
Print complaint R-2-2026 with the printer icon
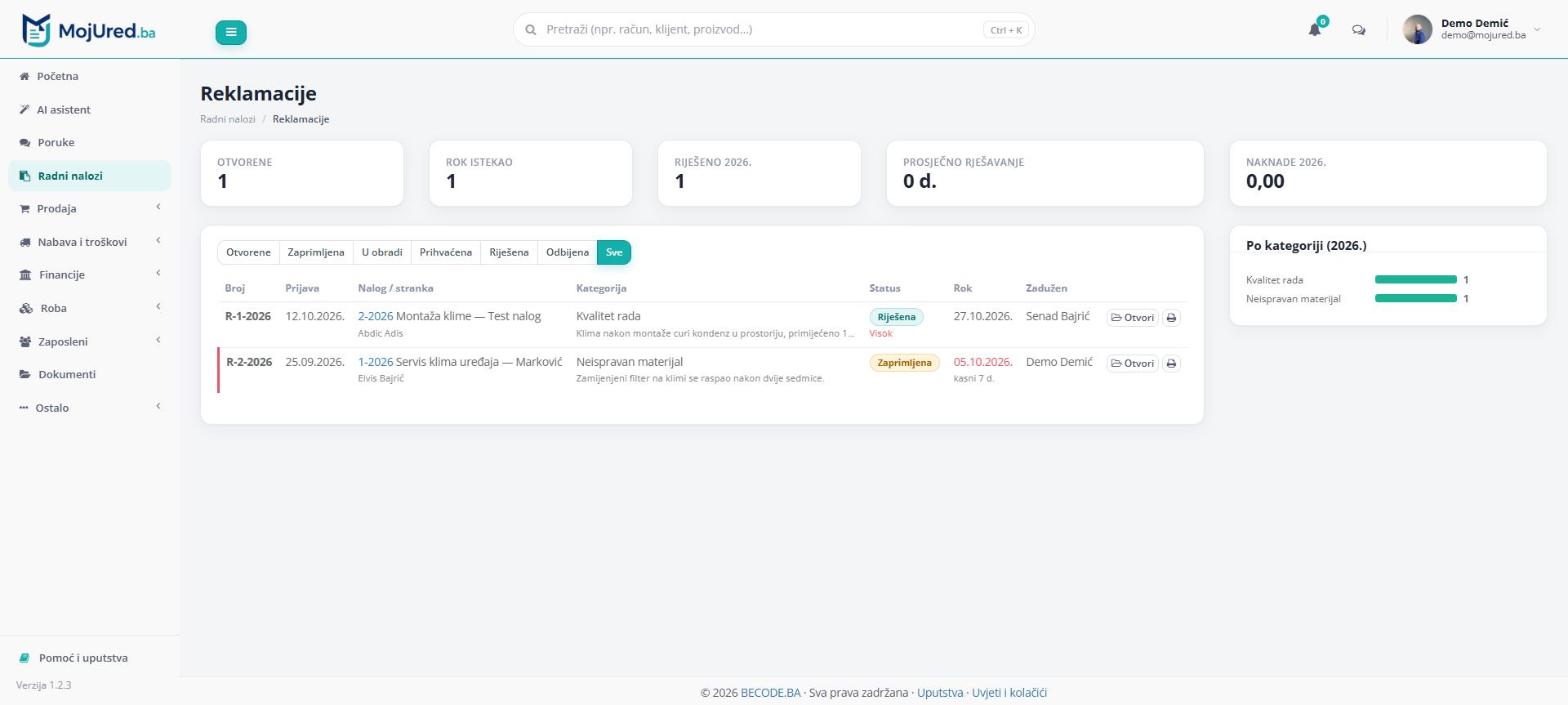click(x=1171, y=363)
